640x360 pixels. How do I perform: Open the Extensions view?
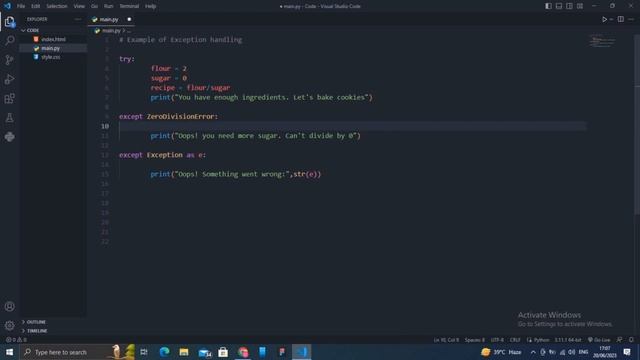[10, 98]
